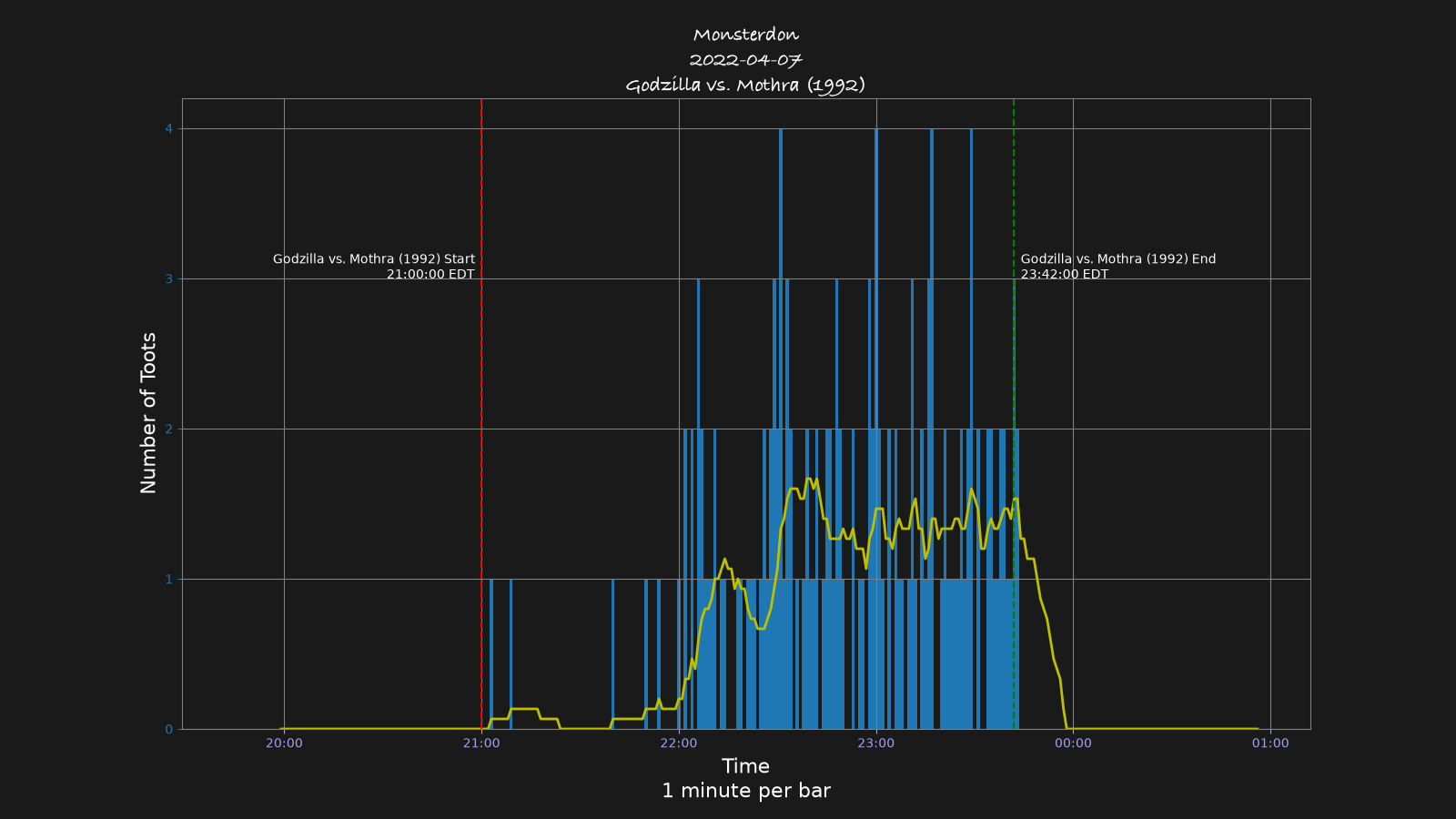Click the "21:00" x-axis tick label
This screenshot has height=819, width=1456.
coord(481,743)
